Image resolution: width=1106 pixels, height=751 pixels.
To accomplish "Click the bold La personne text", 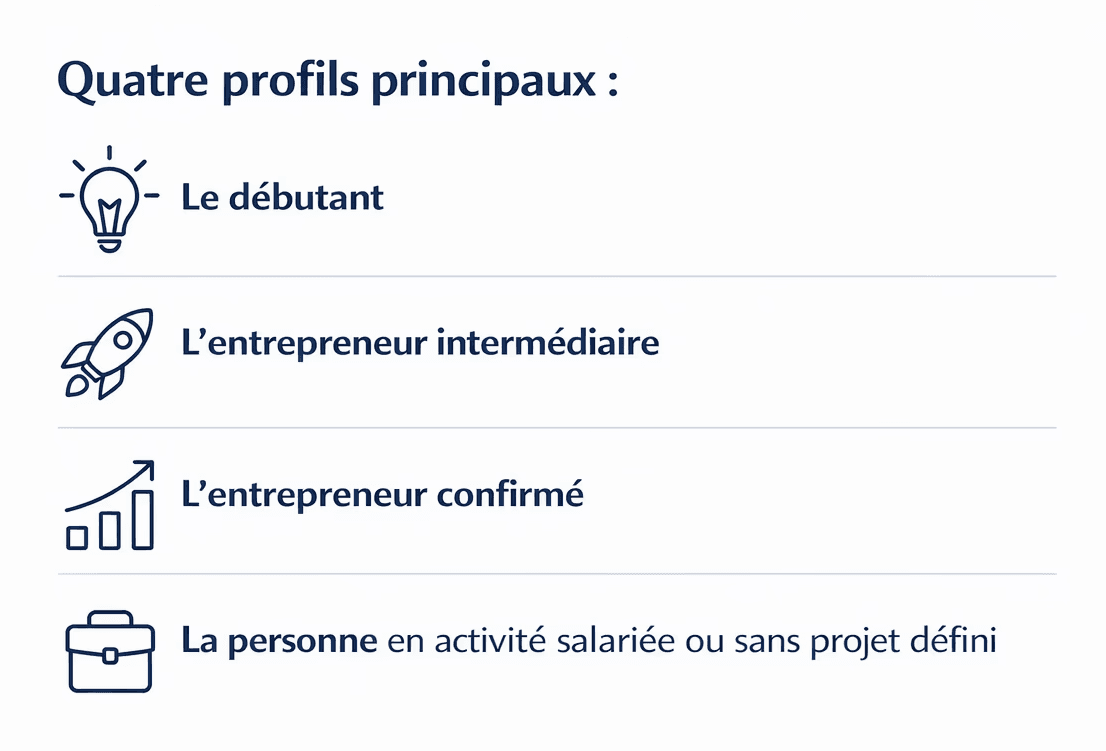I will [279, 641].
